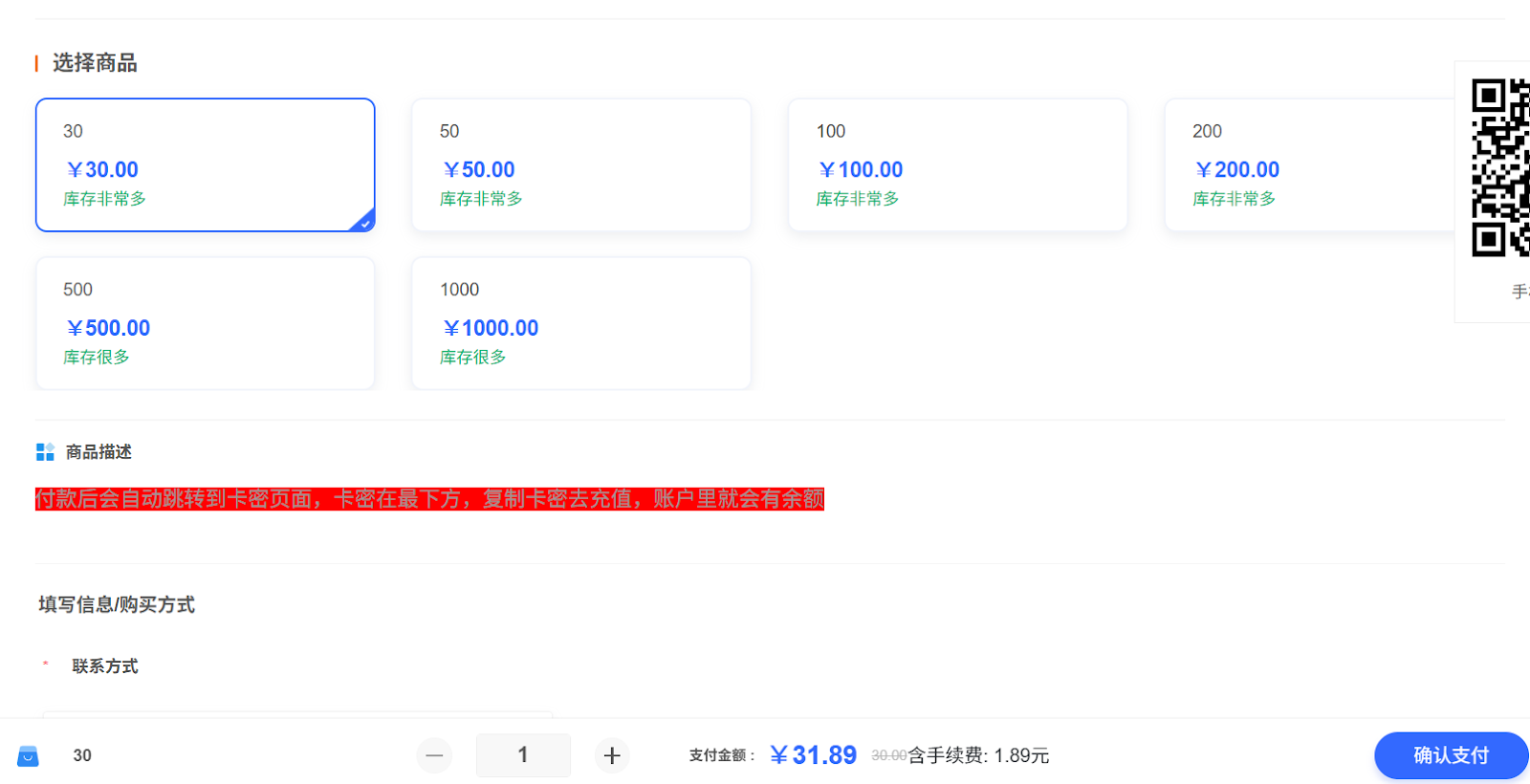1530x784 pixels.
Task: Click the minus quantity button
Action: [x=434, y=755]
